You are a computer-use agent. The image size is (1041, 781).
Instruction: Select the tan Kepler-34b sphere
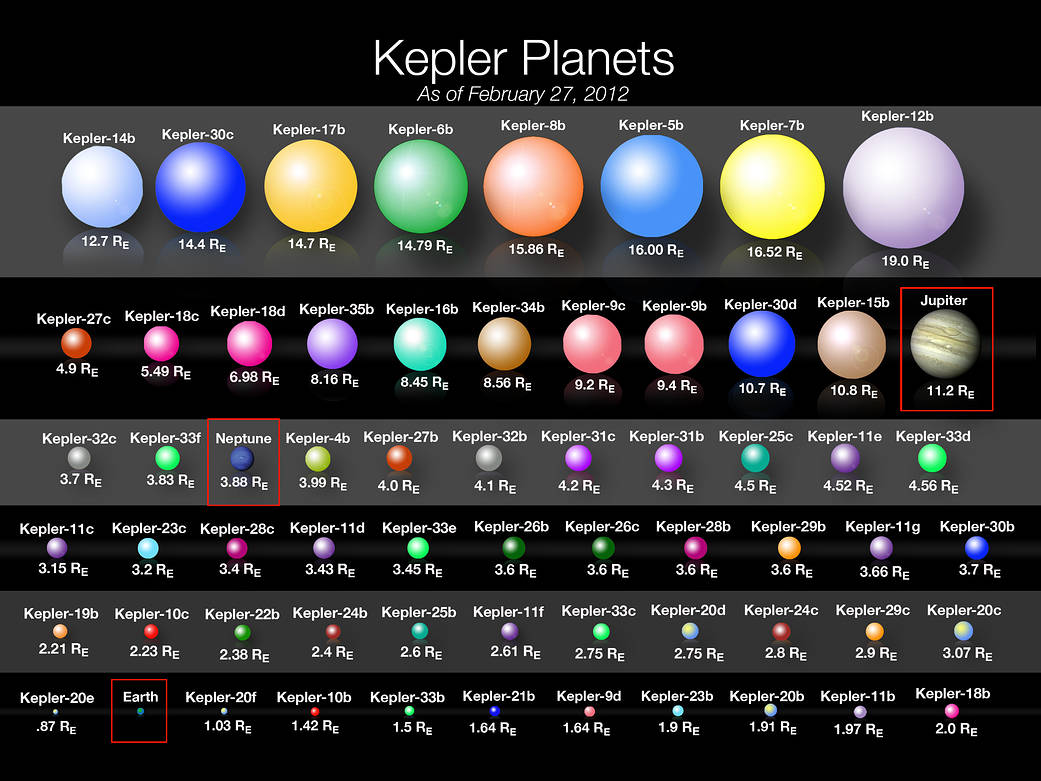tap(505, 343)
